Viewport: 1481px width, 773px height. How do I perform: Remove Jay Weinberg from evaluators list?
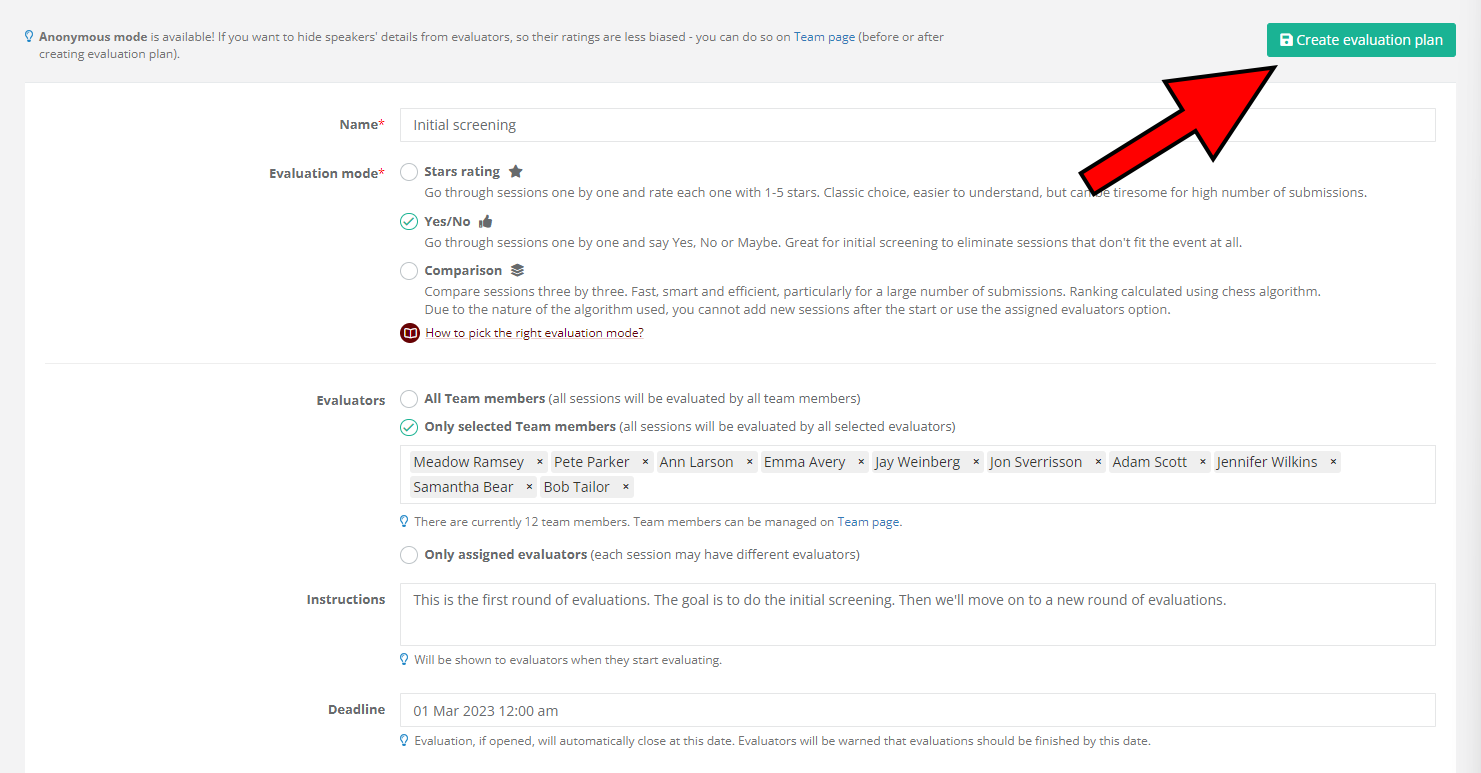pyautogui.click(x=976, y=462)
